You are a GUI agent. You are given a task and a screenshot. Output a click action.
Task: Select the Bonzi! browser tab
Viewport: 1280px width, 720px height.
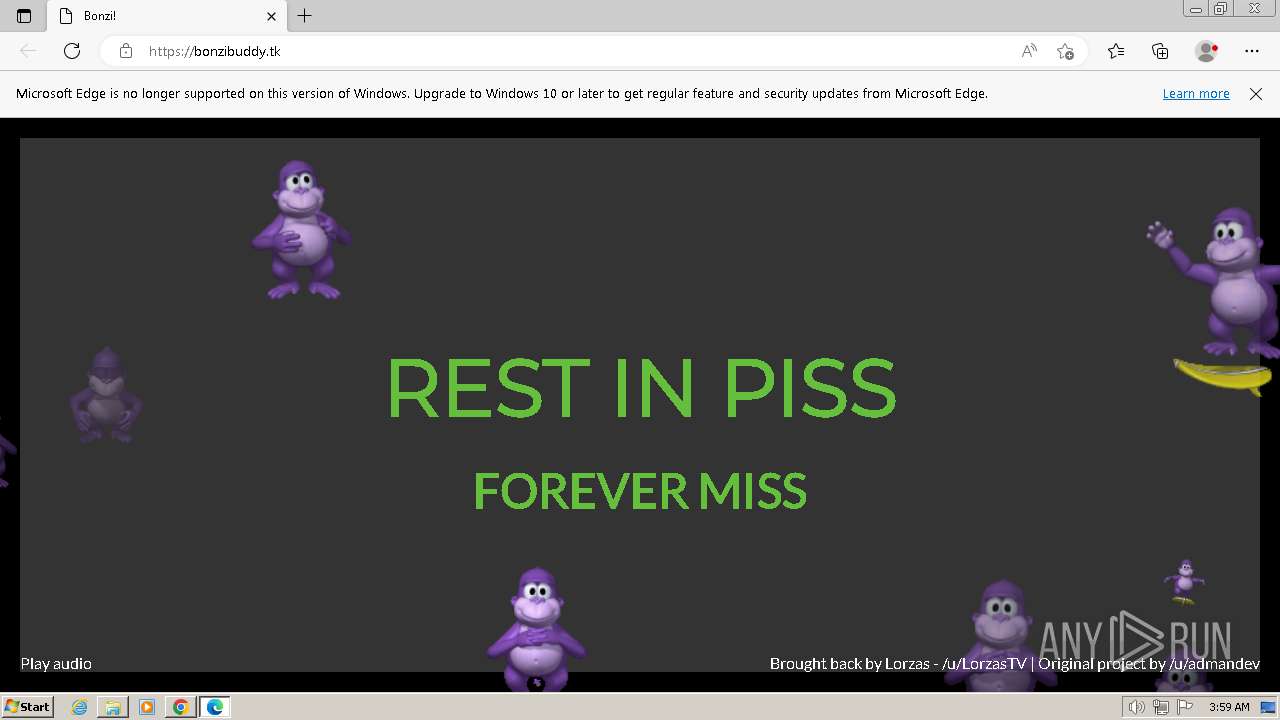click(167, 16)
